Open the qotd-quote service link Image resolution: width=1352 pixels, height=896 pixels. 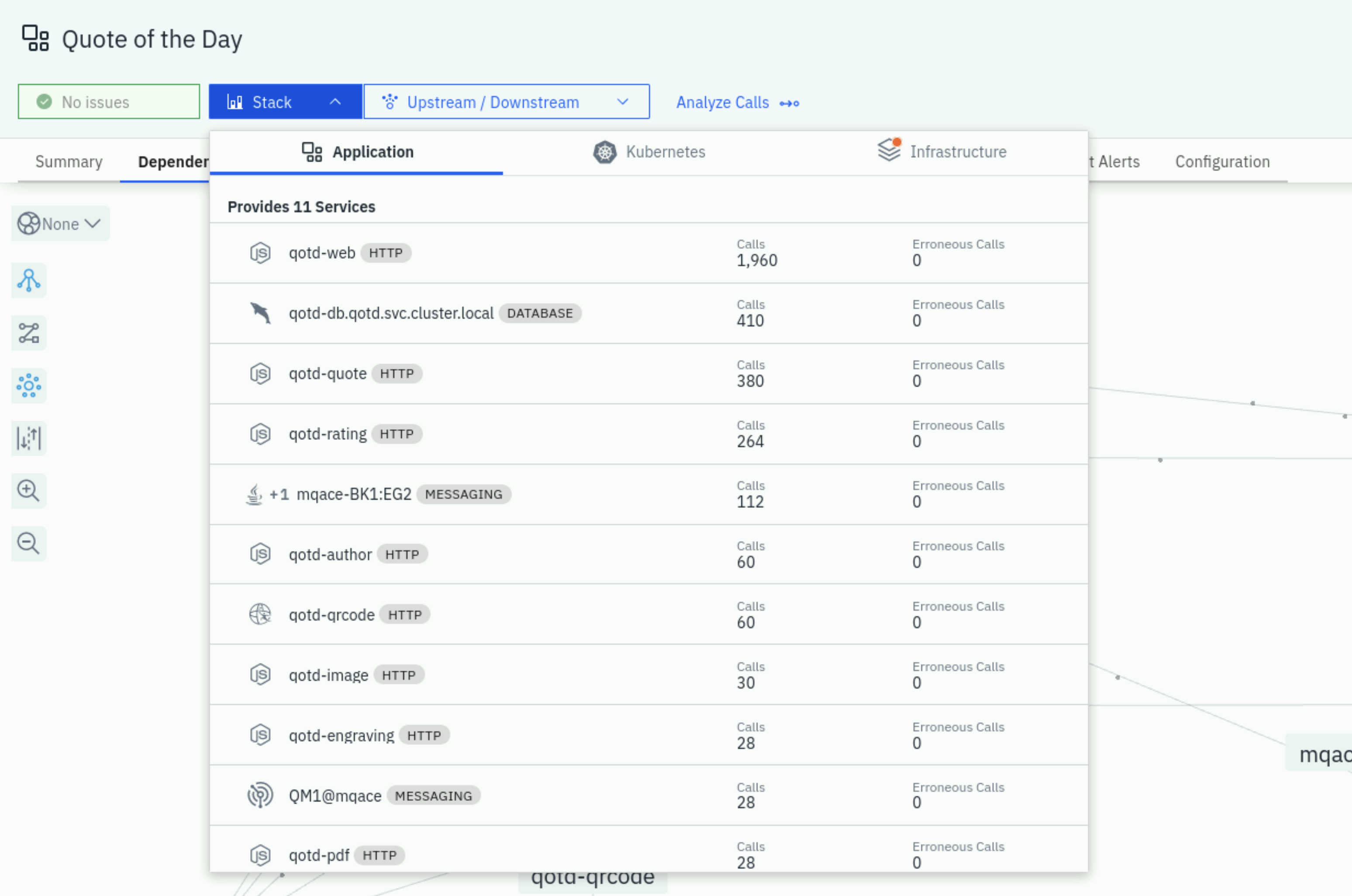tap(328, 374)
